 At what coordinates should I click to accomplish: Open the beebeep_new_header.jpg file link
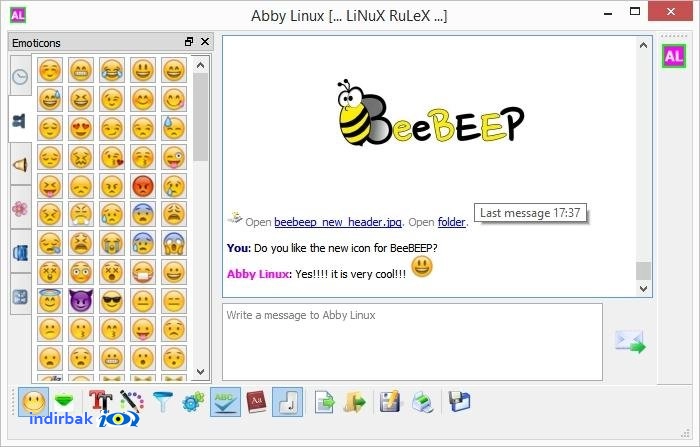point(338,222)
